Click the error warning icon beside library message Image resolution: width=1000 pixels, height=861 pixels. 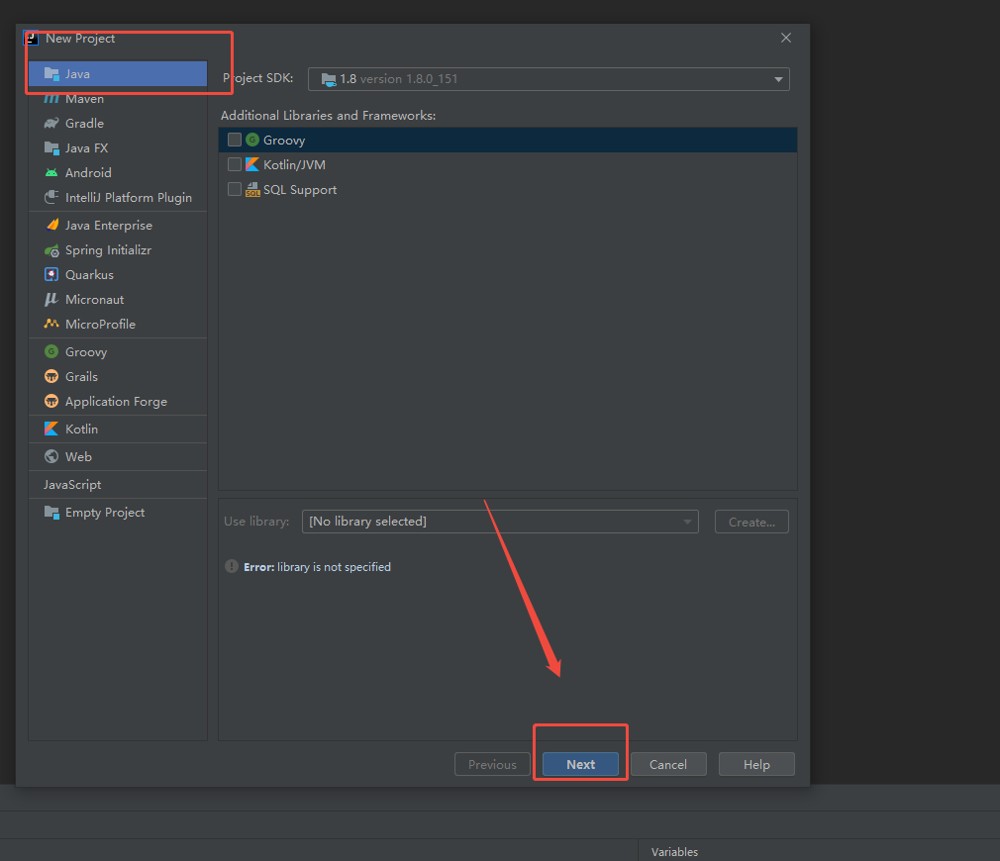coord(232,566)
